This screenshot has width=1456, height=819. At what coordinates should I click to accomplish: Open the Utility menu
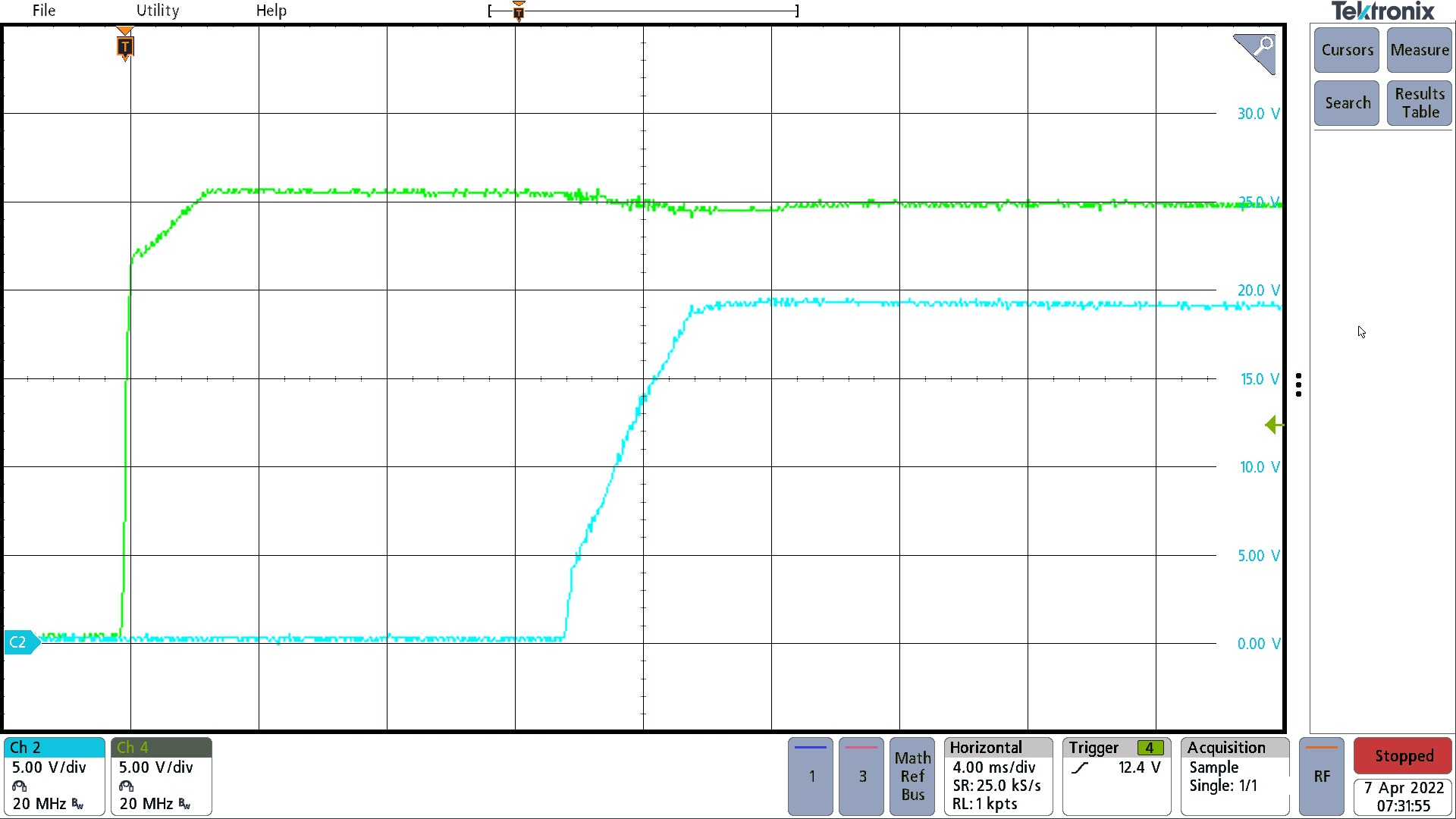(158, 11)
